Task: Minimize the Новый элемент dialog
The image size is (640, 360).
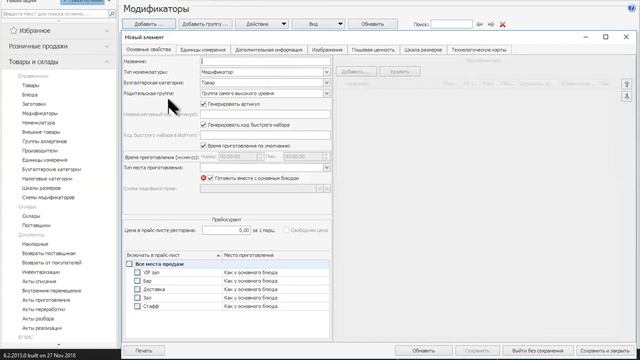Action: tap(586, 37)
